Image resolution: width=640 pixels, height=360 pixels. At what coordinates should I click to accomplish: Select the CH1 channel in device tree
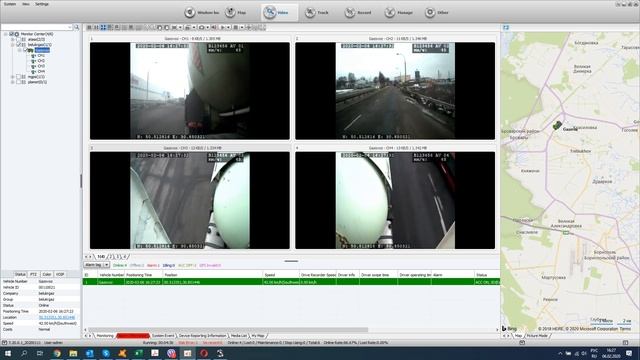[41, 55]
